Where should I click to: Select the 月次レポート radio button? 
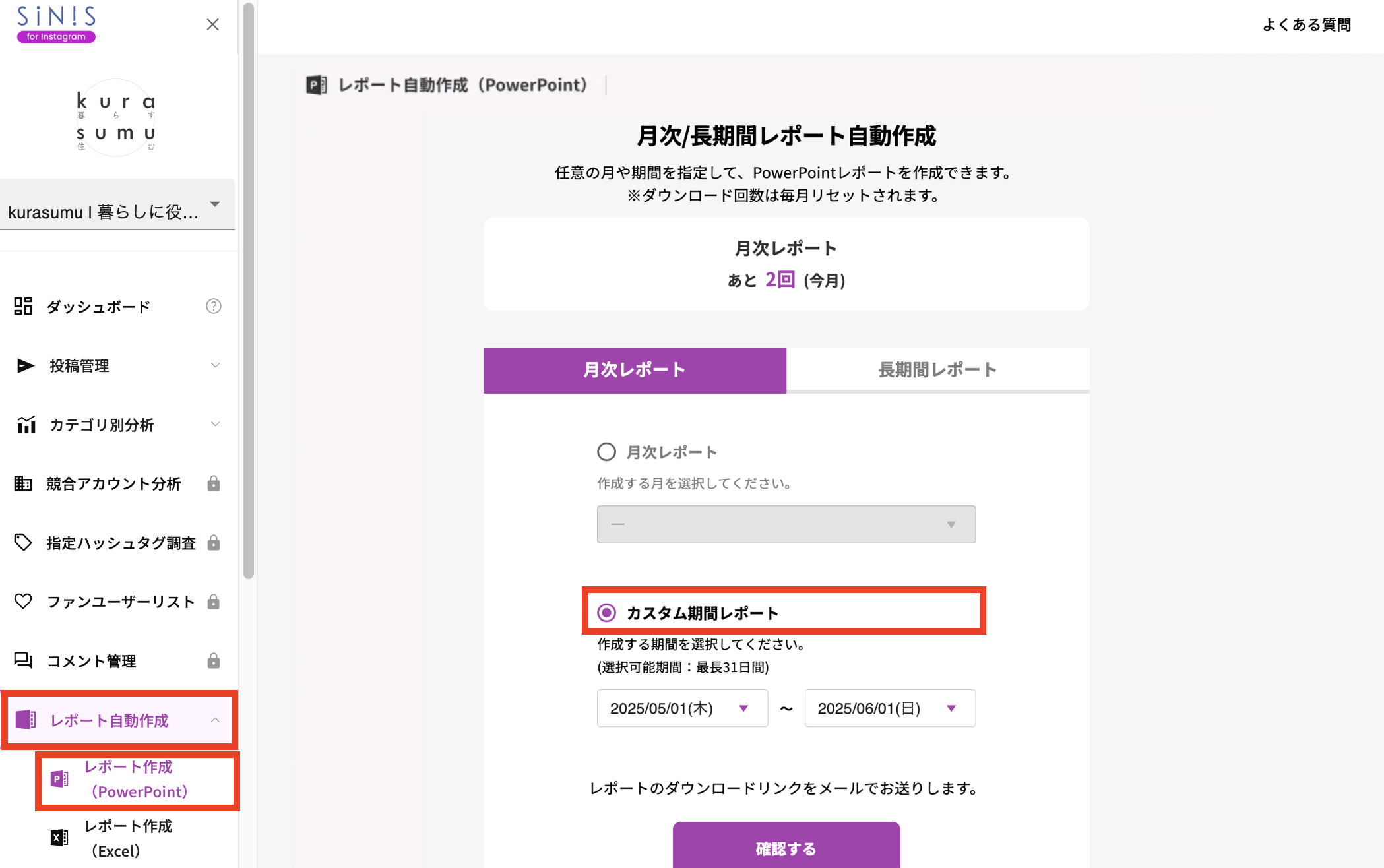click(x=606, y=452)
